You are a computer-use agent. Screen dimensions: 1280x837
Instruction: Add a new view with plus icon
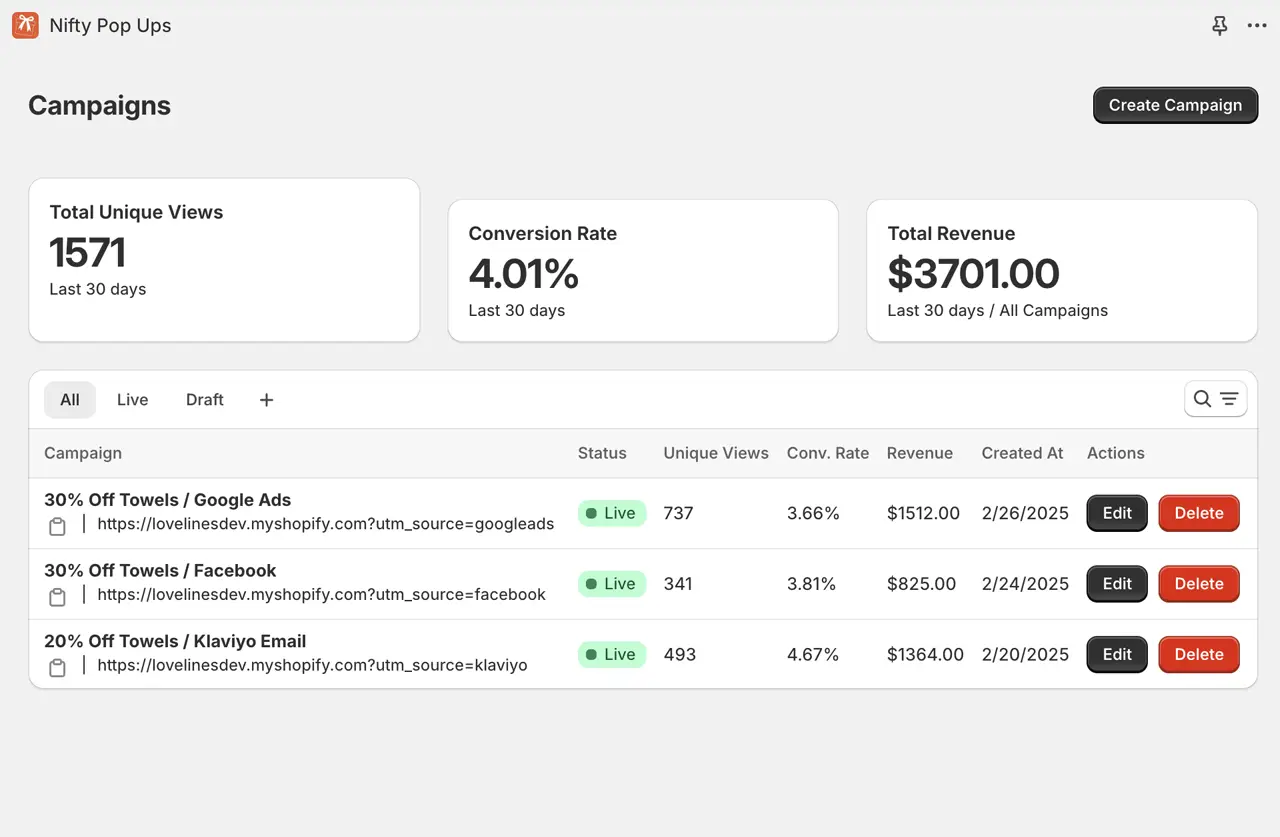point(266,400)
